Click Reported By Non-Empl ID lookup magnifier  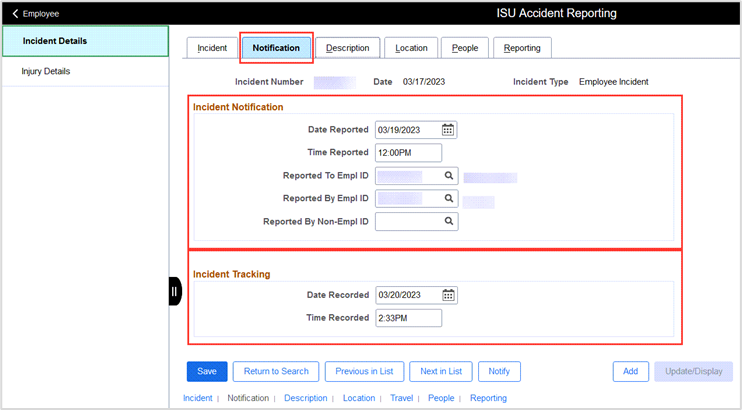449,221
